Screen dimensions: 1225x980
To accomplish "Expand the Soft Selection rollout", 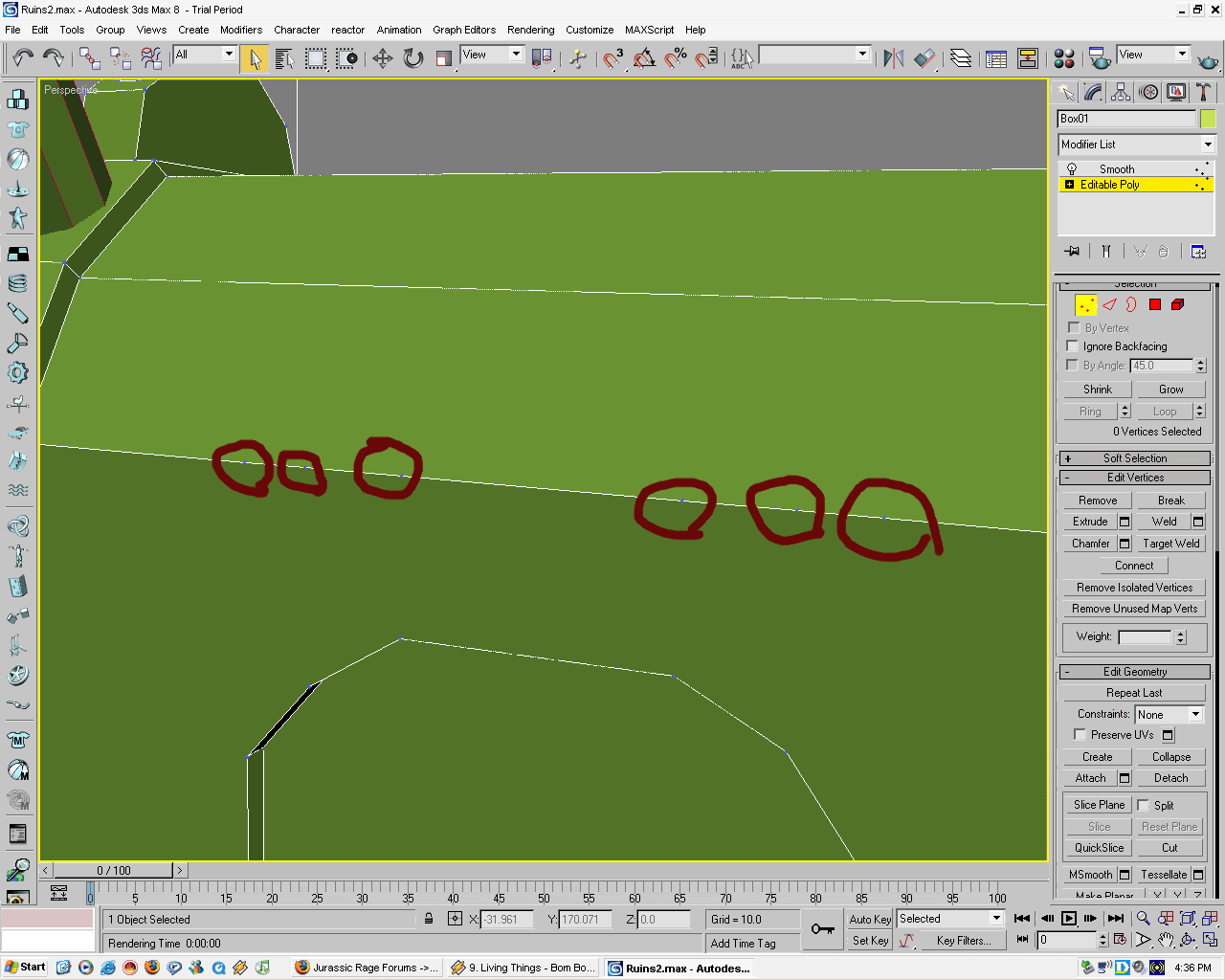I will (x=1135, y=458).
